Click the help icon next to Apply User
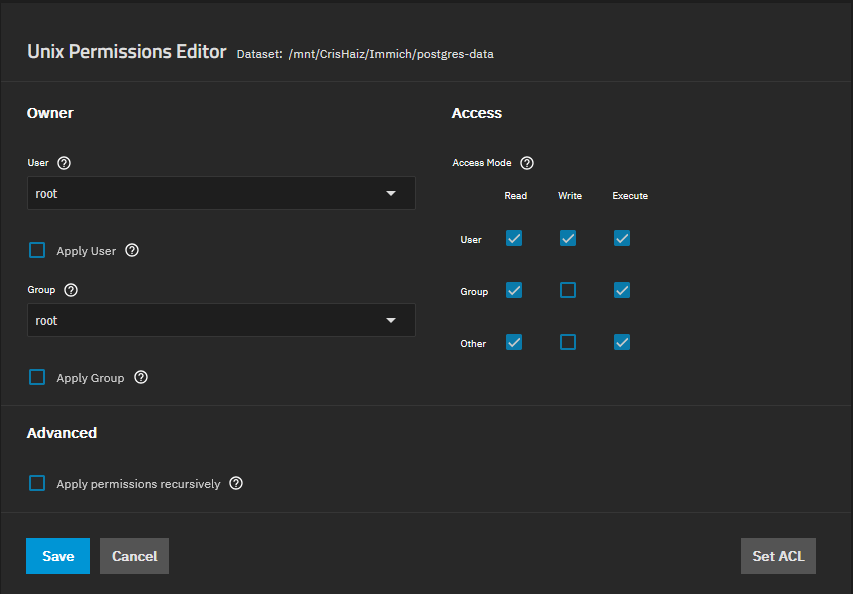Image resolution: width=853 pixels, height=594 pixels. pyautogui.click(x=132, y=251)
